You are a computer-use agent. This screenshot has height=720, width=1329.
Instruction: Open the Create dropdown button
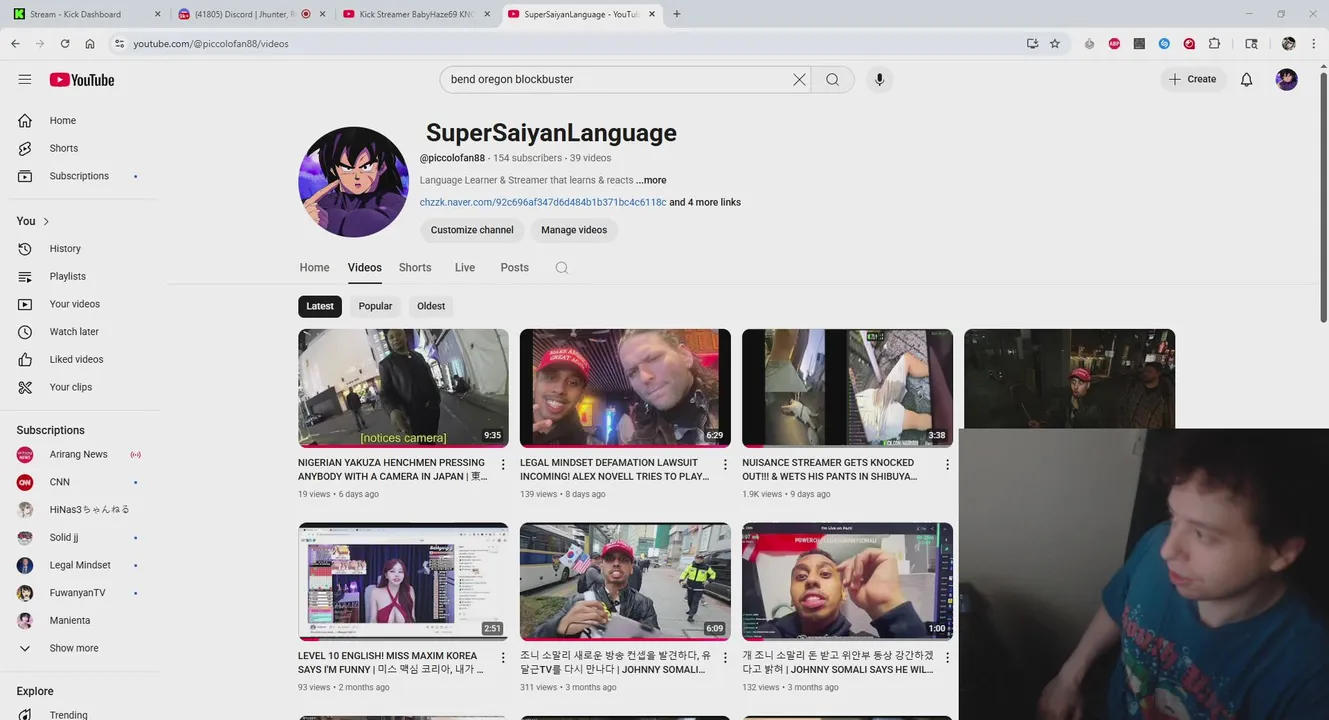click(1193, 80)
